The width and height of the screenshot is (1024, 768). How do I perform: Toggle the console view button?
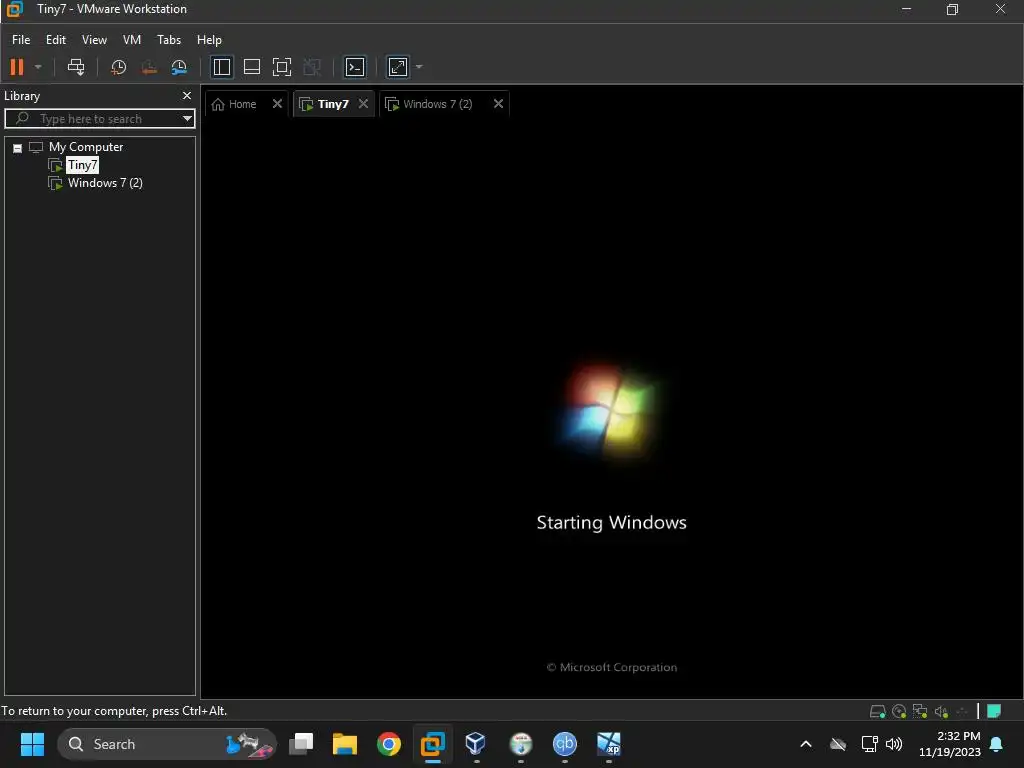pos(355,67)
